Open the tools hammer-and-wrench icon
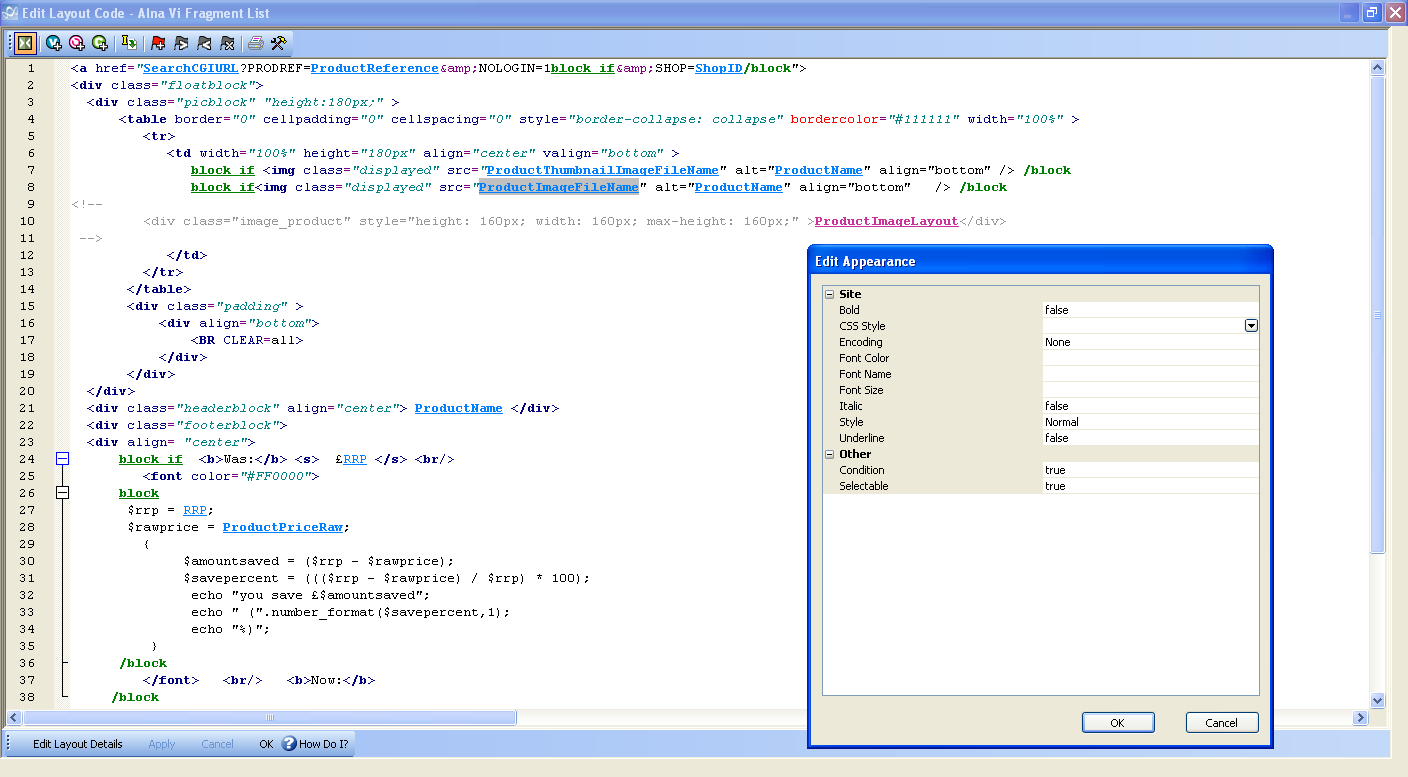This screenshot has width=1408, height=777. click(279, 43)
